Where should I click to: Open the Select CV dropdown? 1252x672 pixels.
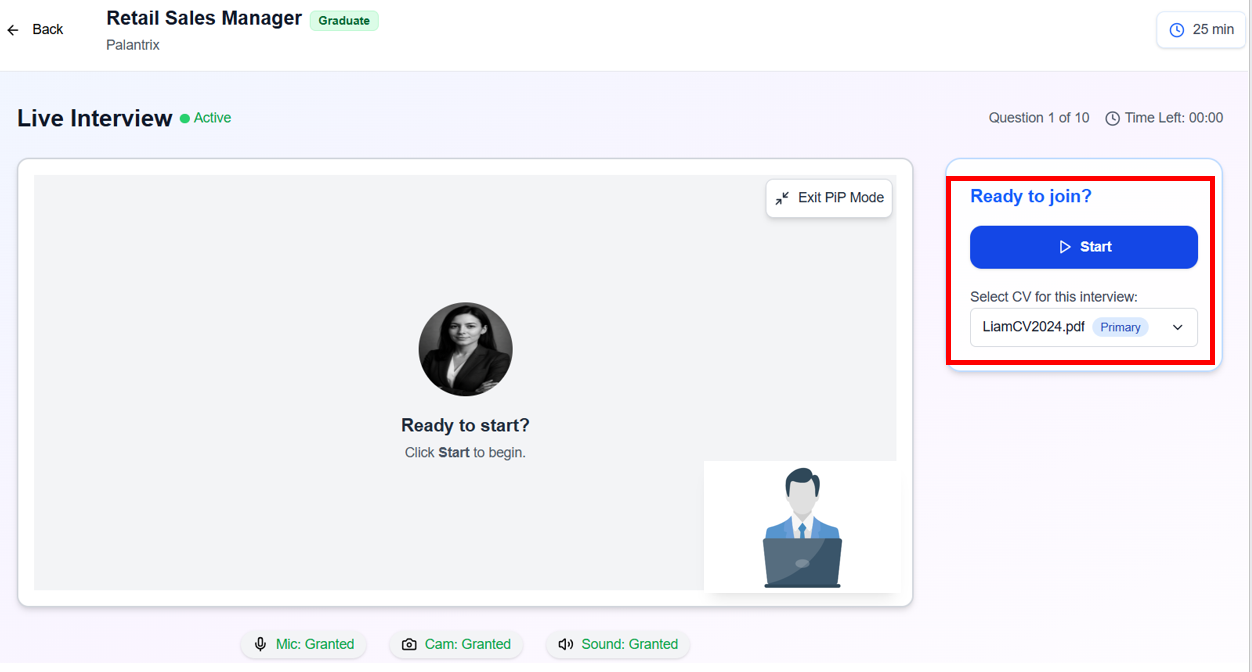(x=1084, y=327)
